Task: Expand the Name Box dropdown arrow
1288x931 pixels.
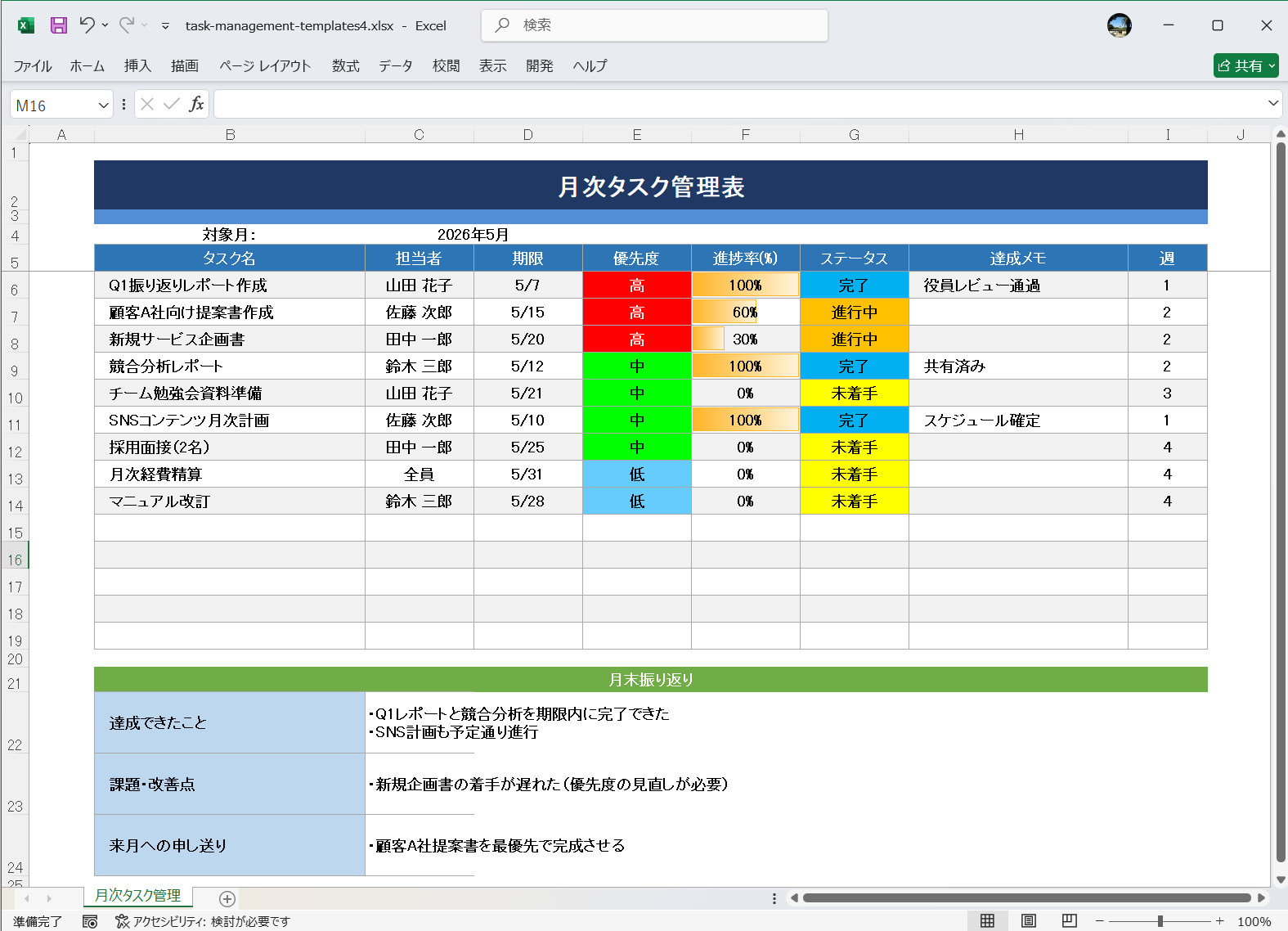Action: pos(103,105)
